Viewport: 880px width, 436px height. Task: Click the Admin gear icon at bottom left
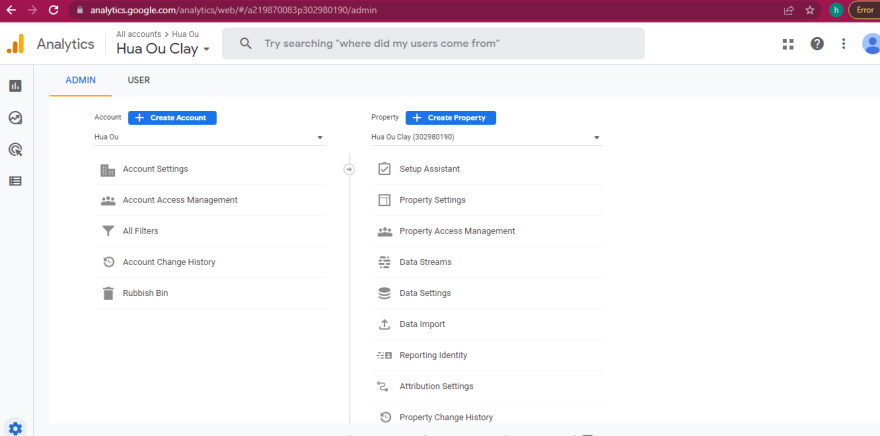(15, 429)
